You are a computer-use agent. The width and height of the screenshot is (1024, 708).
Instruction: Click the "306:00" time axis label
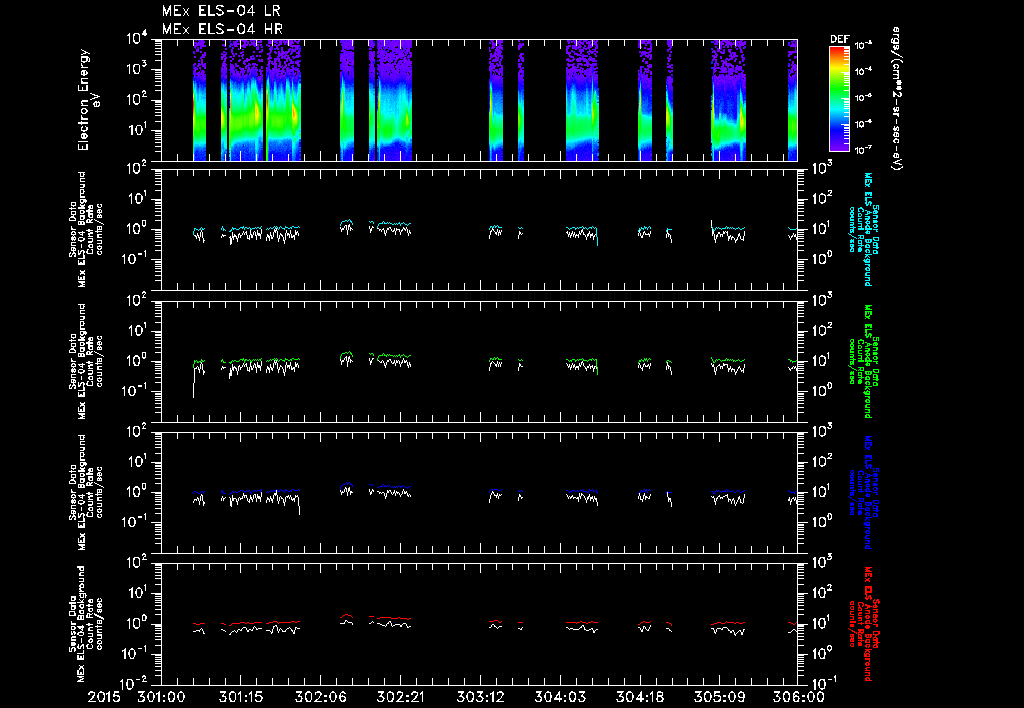(799, 698)
